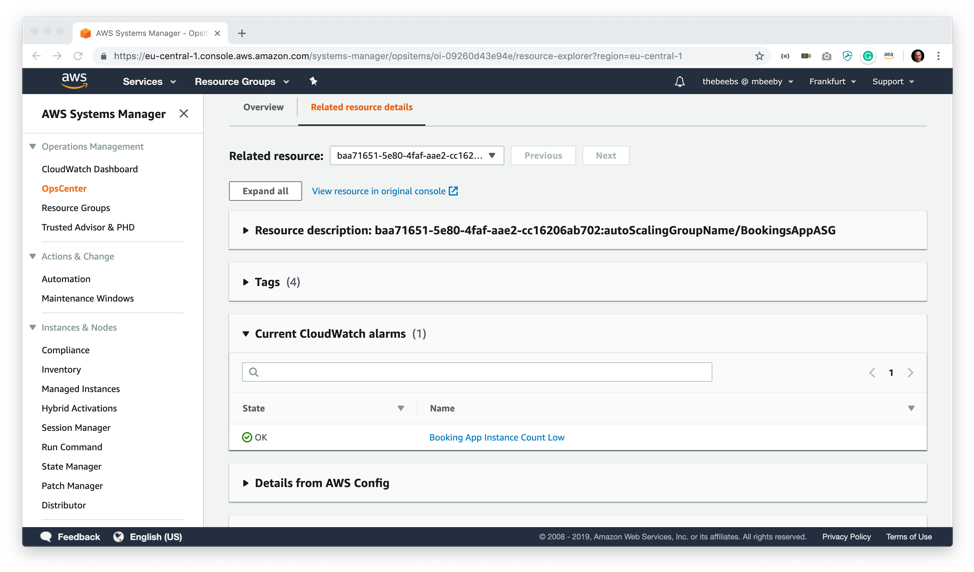The image size is (974, 572).
Task: Click English (US) language selector
Action: (x=155, y=537)
